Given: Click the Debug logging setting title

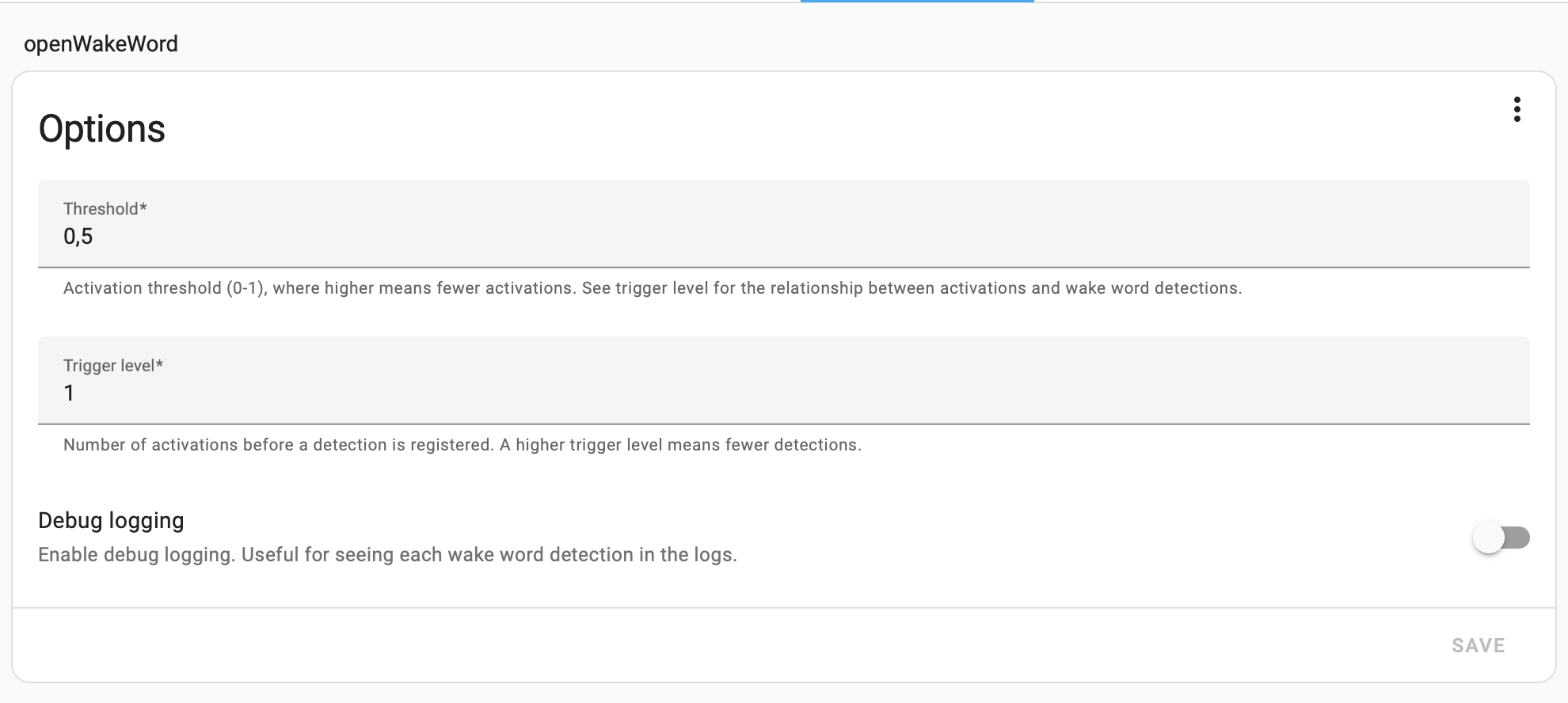Looking at the screenshot, I should click(x=111, y=521).
